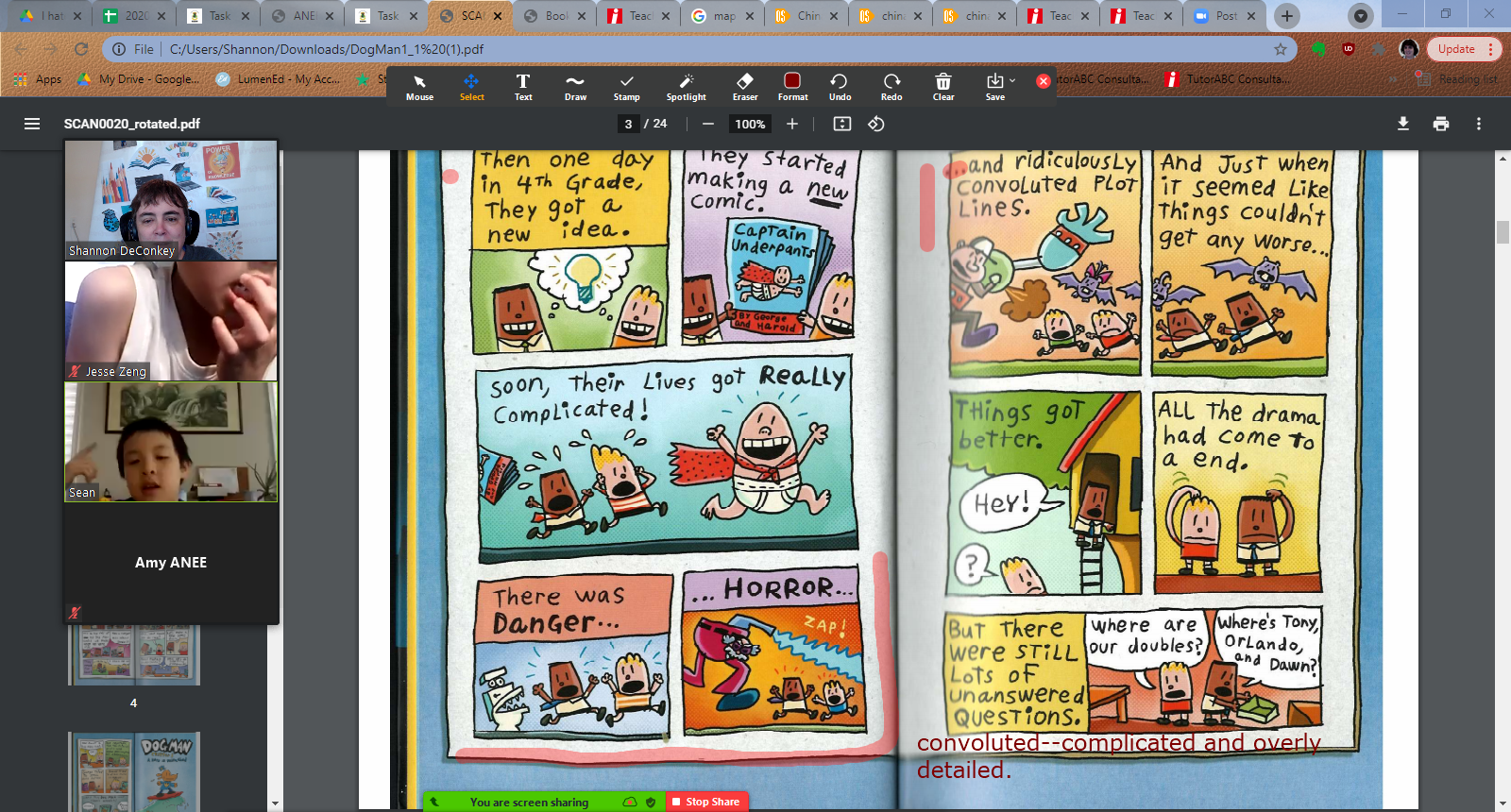
Task: Undo the last annotation
Action: pos(840,87)
